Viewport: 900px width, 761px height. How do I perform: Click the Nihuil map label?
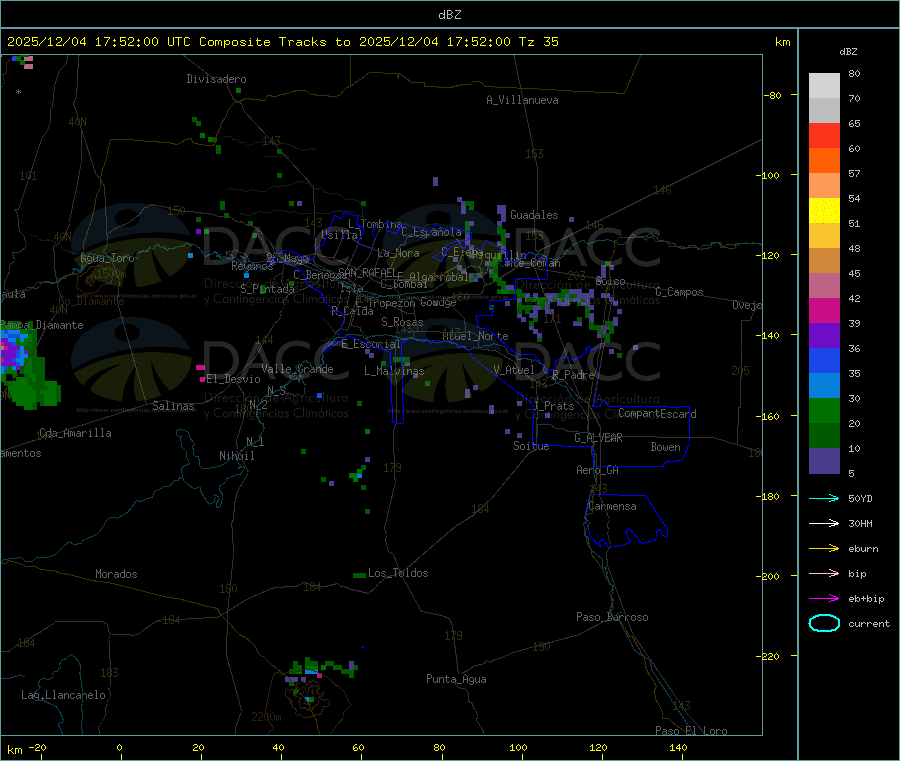(236, 456)
